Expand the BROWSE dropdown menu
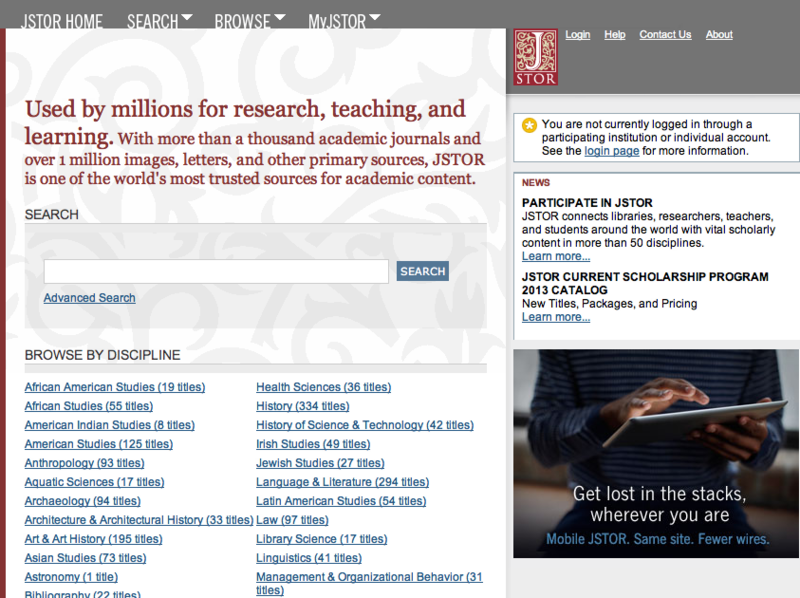The width and height of the screenshot is (800, 598). (250, 21)
